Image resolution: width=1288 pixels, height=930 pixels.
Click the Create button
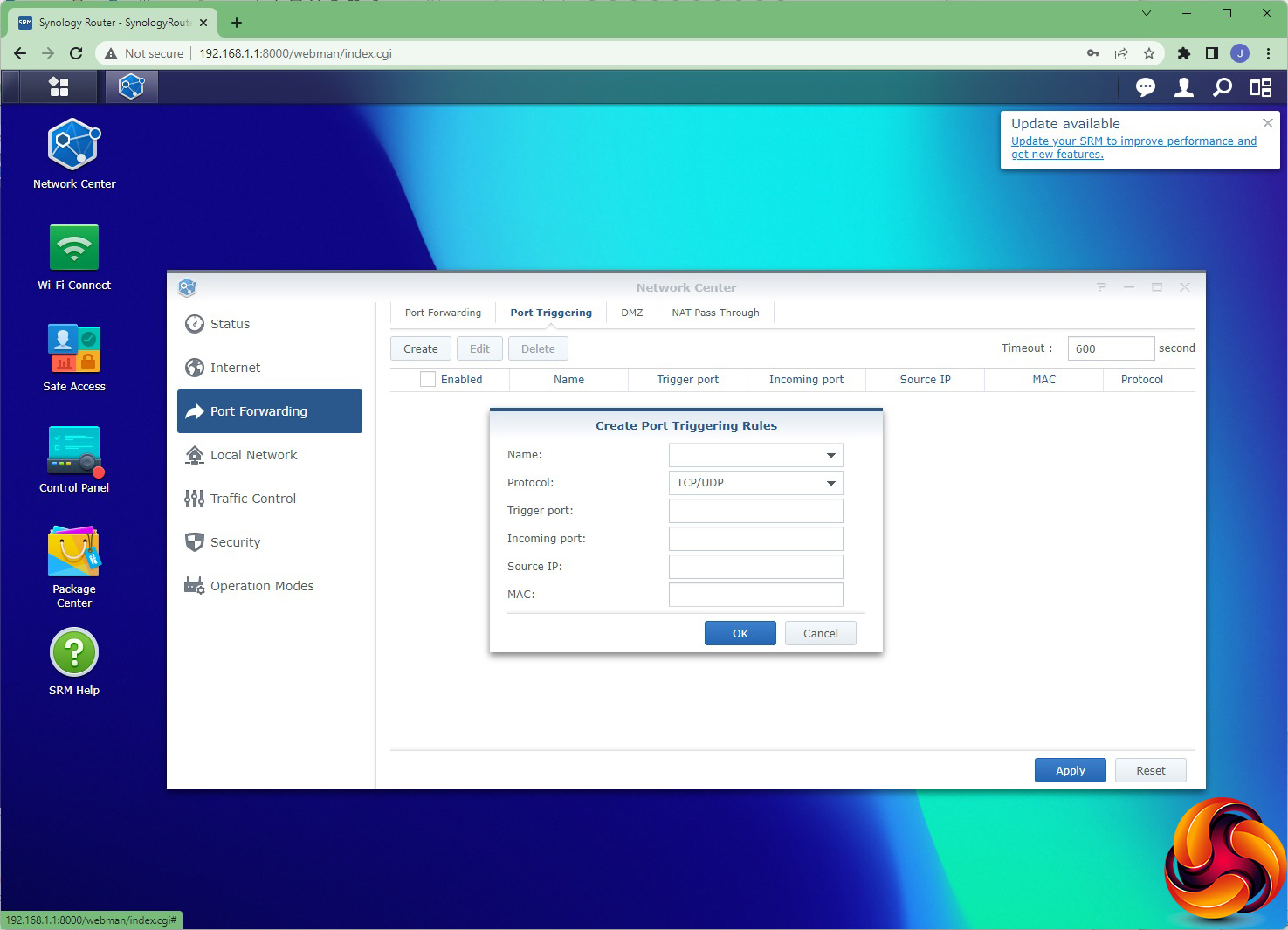click(x=421, y=348)
